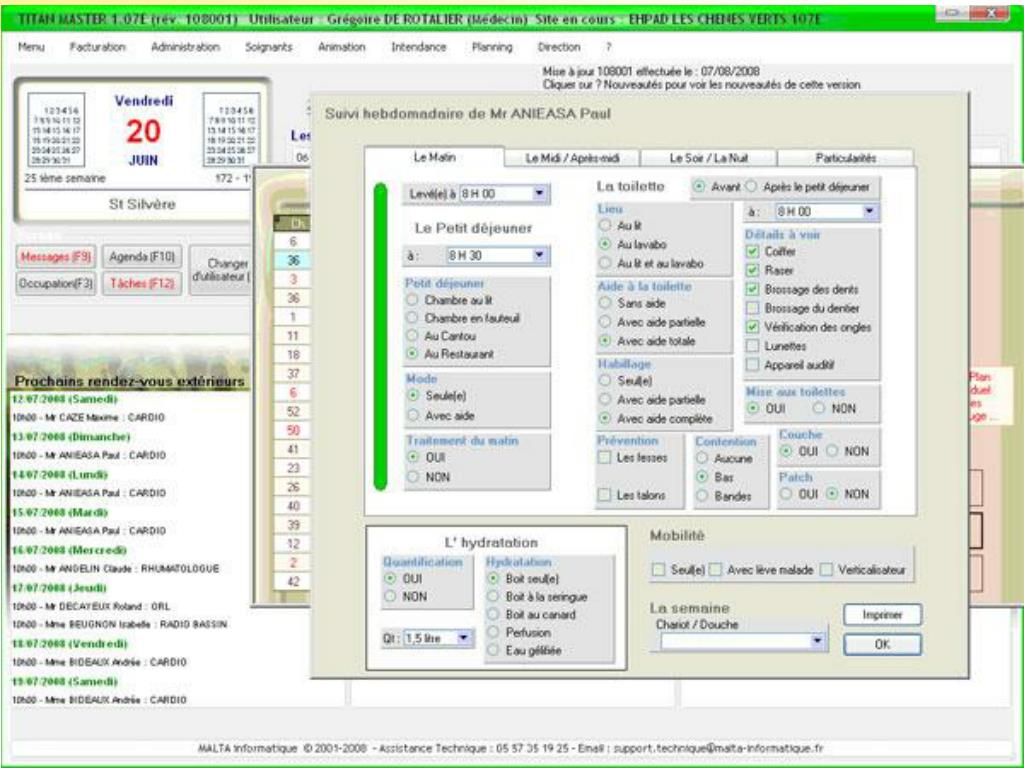Image resolution: width=1024 pixels, height=768 pixels.
Task: Click the green vertical progress bar
Action: point(381,337)
